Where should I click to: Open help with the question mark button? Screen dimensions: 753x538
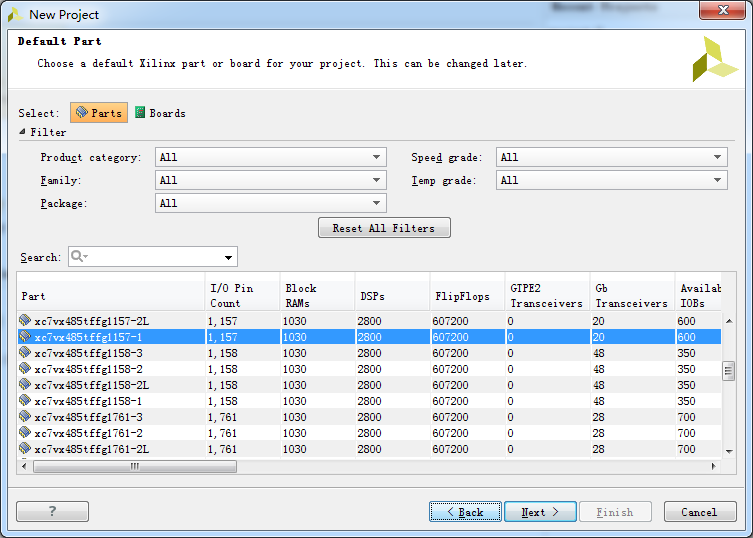(x=52, y=511)
